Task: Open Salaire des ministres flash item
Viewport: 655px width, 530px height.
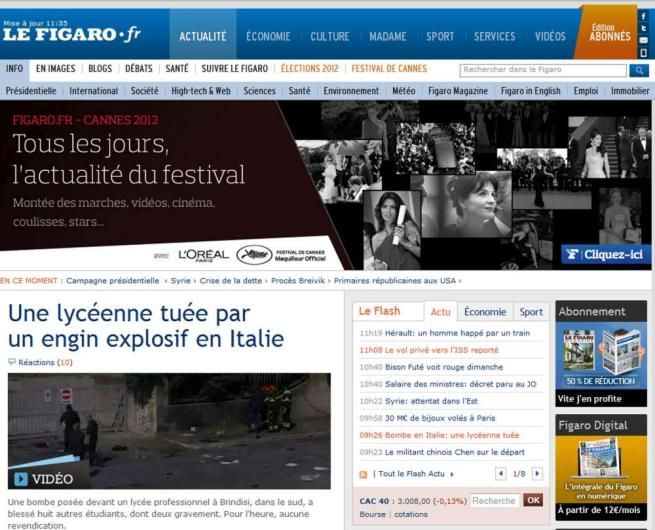Action: click(460, 384)
